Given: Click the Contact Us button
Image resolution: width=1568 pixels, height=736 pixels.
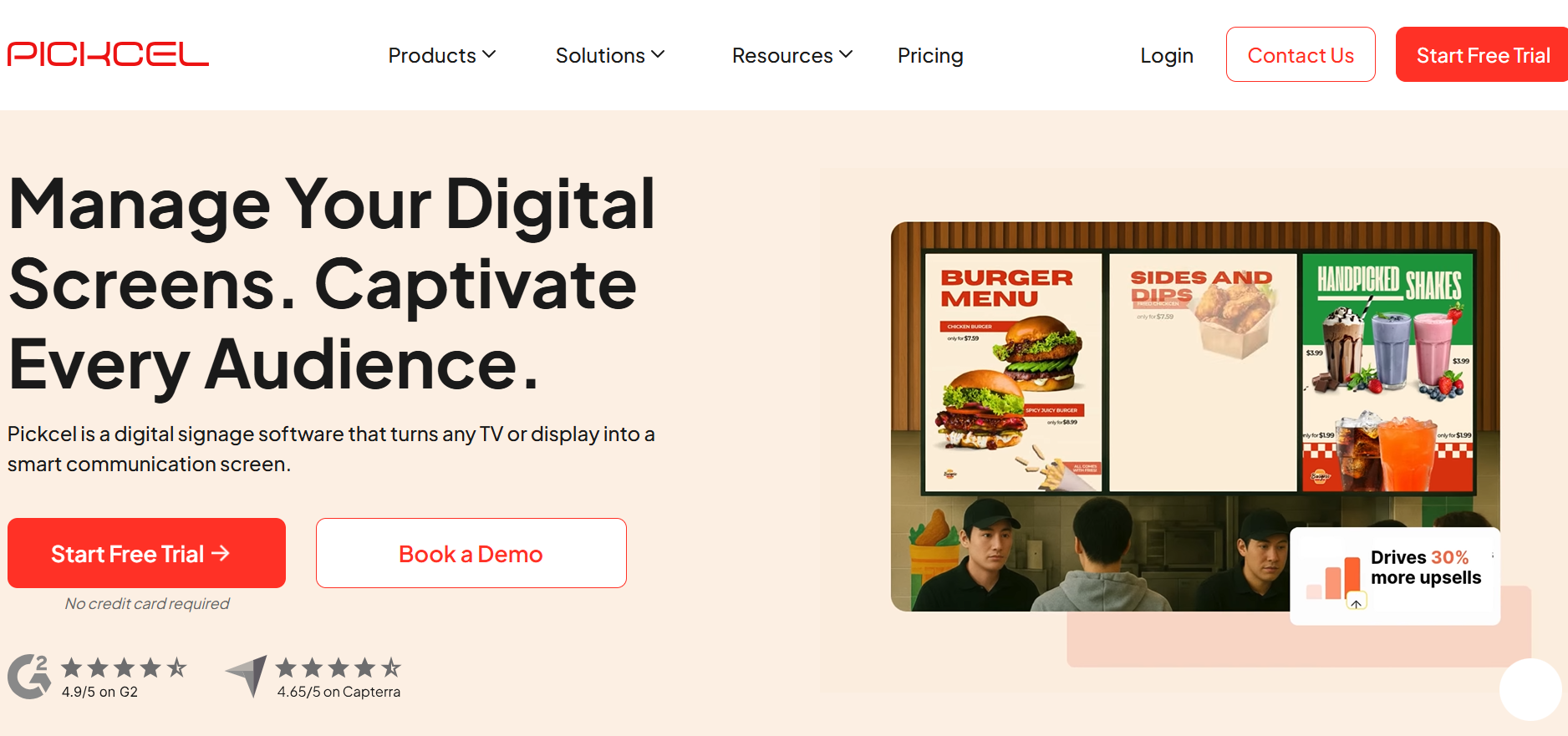Looking at the screenshot, I should click(x=1301, y=54).
